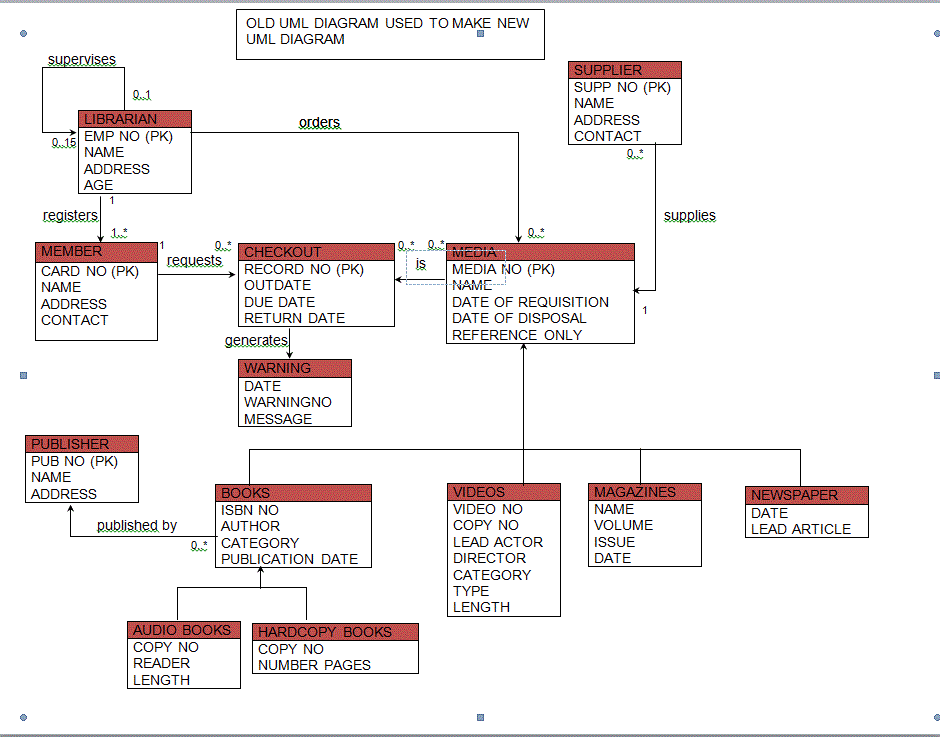Click the supervises relationship label
Image resolution: width=940 pixels, height=737 pixels.
82,59
